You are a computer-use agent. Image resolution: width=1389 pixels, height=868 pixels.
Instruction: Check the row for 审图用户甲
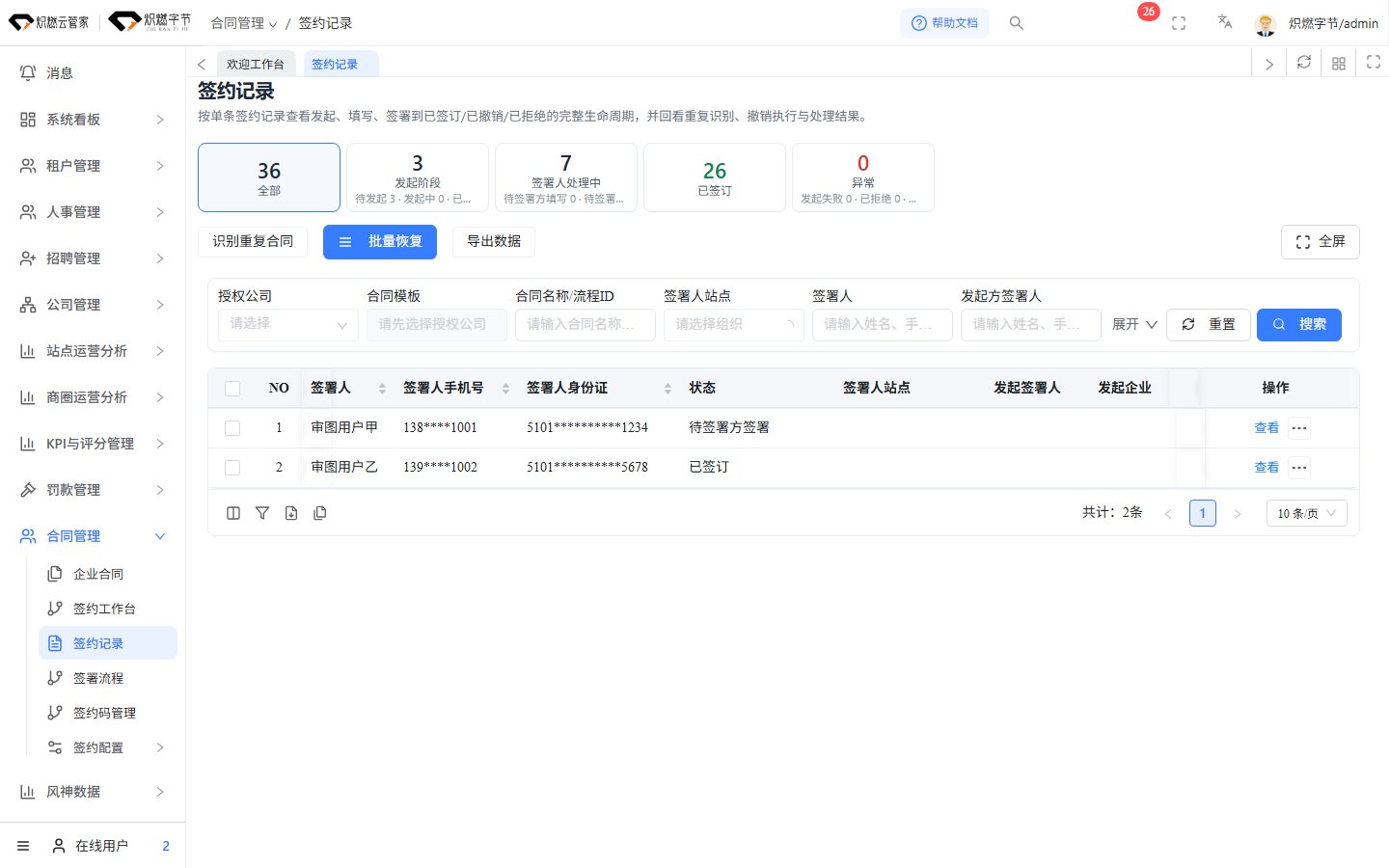point(232,428)
